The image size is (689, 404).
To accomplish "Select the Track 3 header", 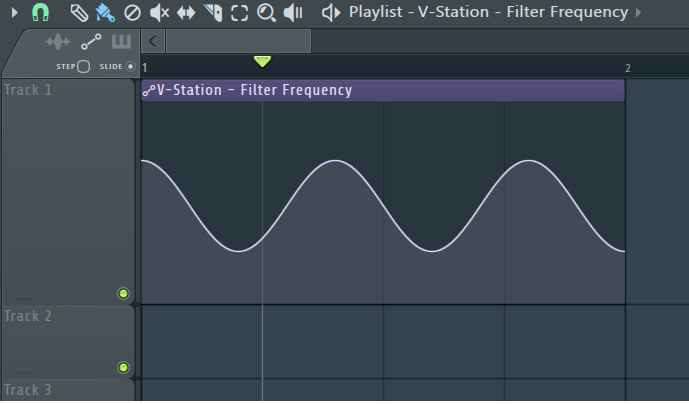I will (x=68, y=390).
